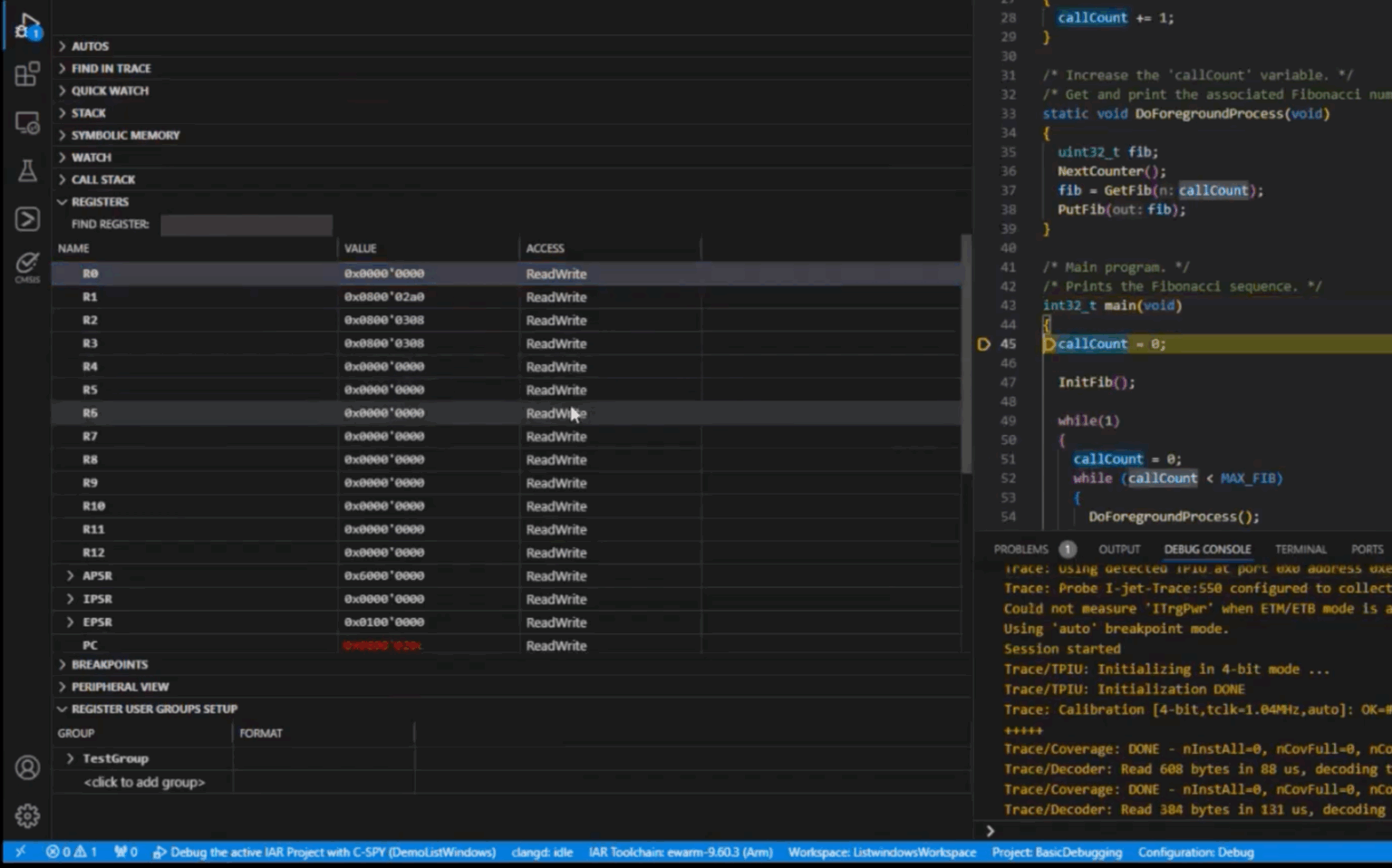Click the <click to add group> entry
1392x868 pixels.
(144, 782)
